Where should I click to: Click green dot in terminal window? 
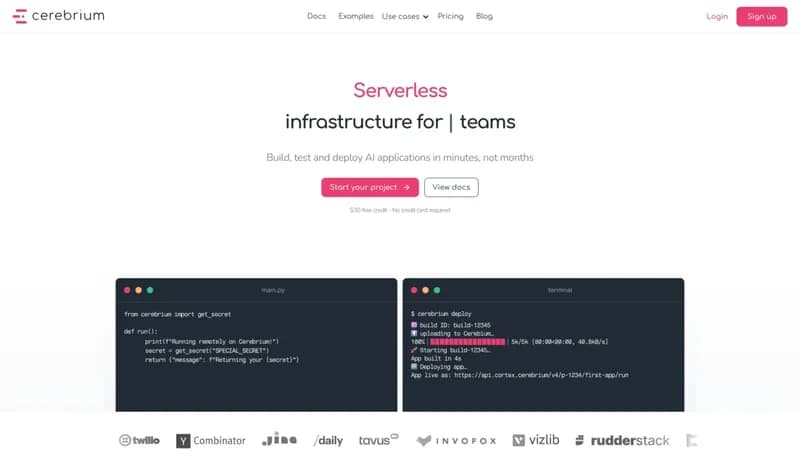(x=437, y=290)
